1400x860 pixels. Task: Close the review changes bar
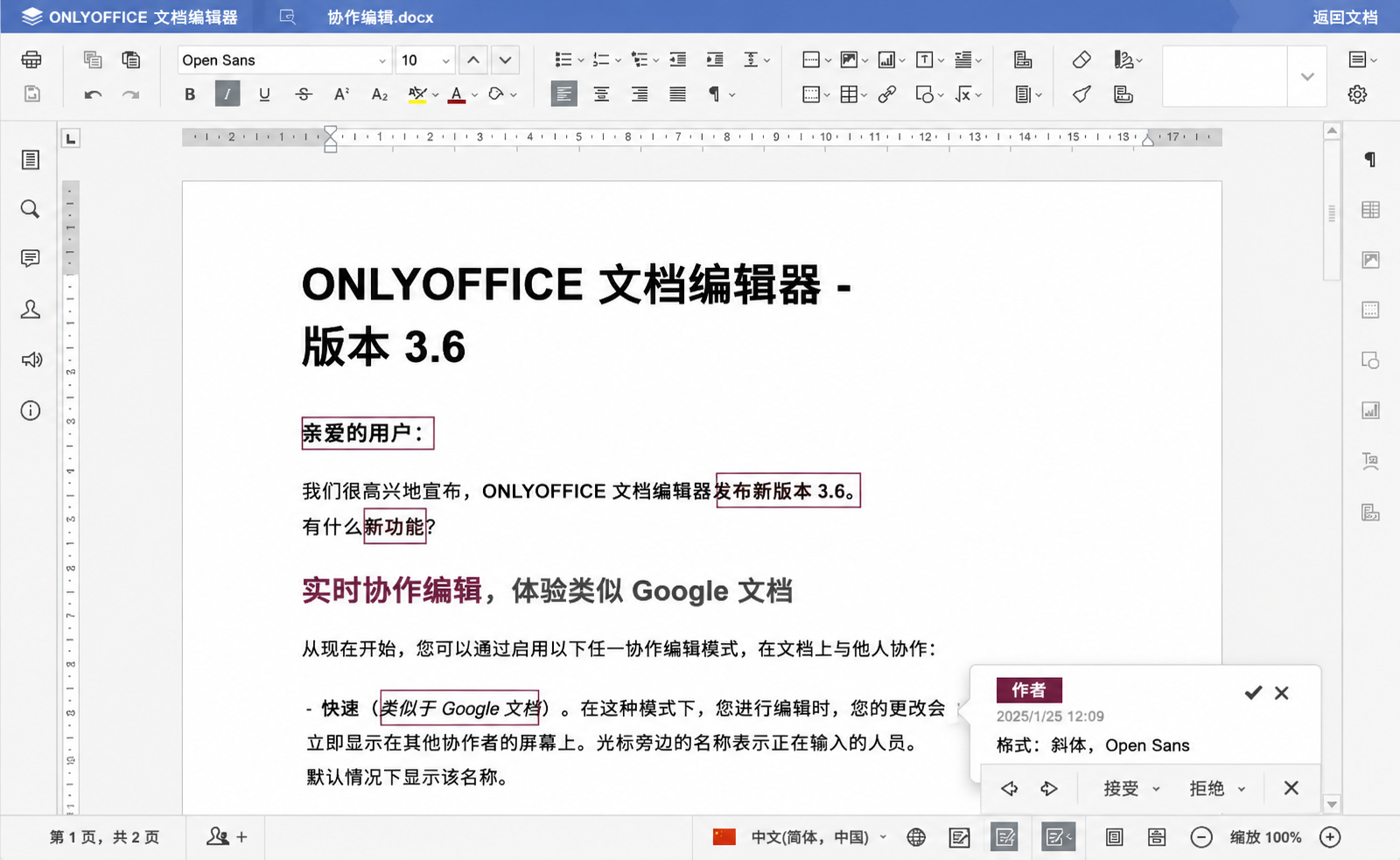coord(1291,788)
